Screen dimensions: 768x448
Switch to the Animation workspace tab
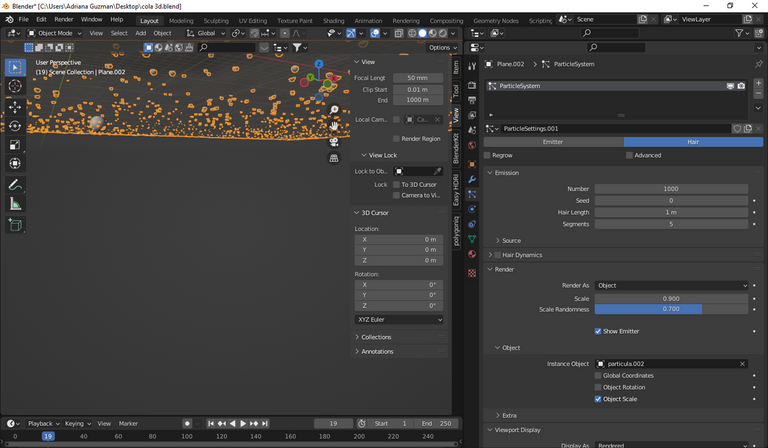(x=368, y=21)
